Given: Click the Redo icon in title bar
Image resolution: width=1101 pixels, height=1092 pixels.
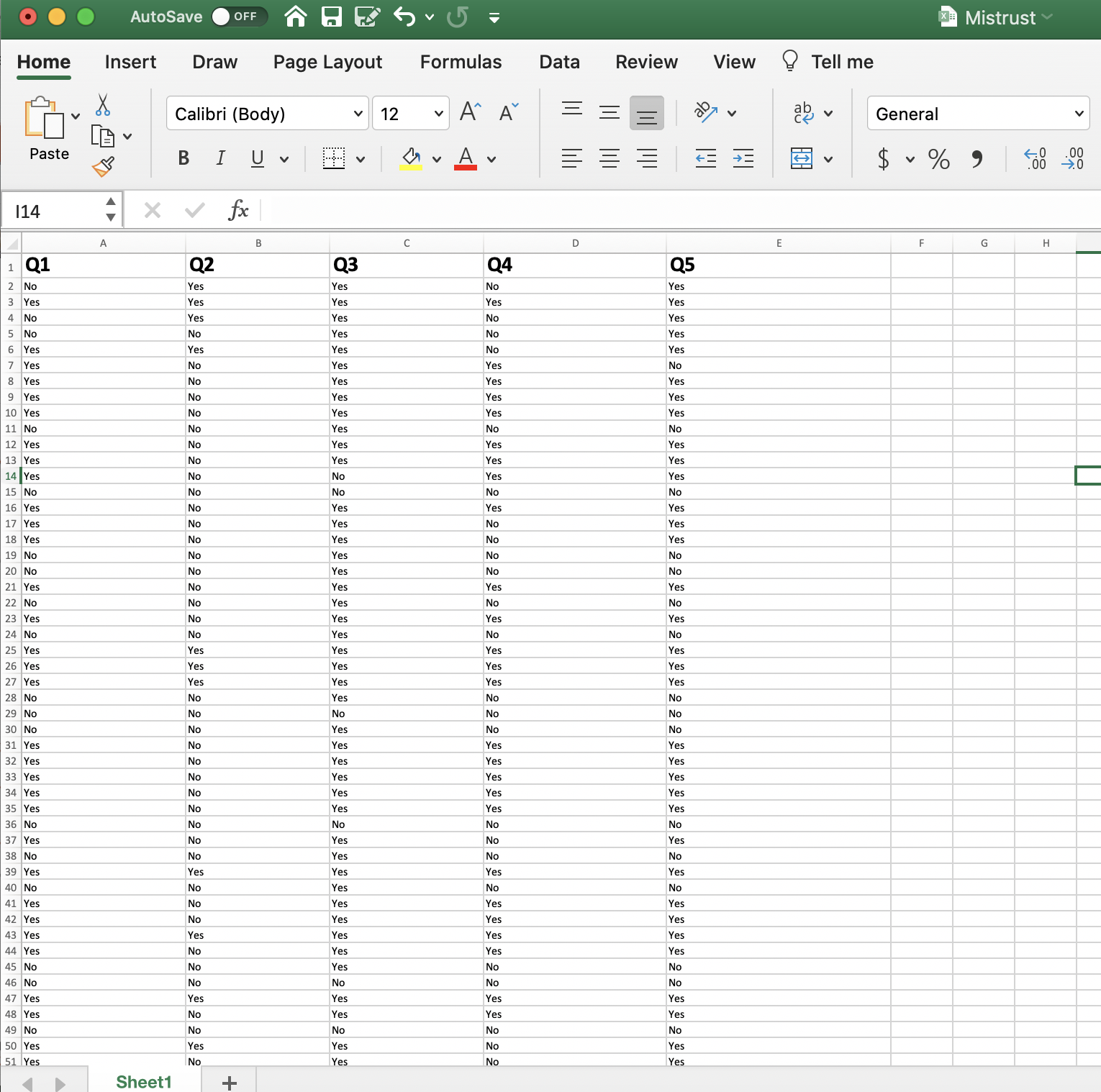Looking at the screenshot, I should point(457,17).
